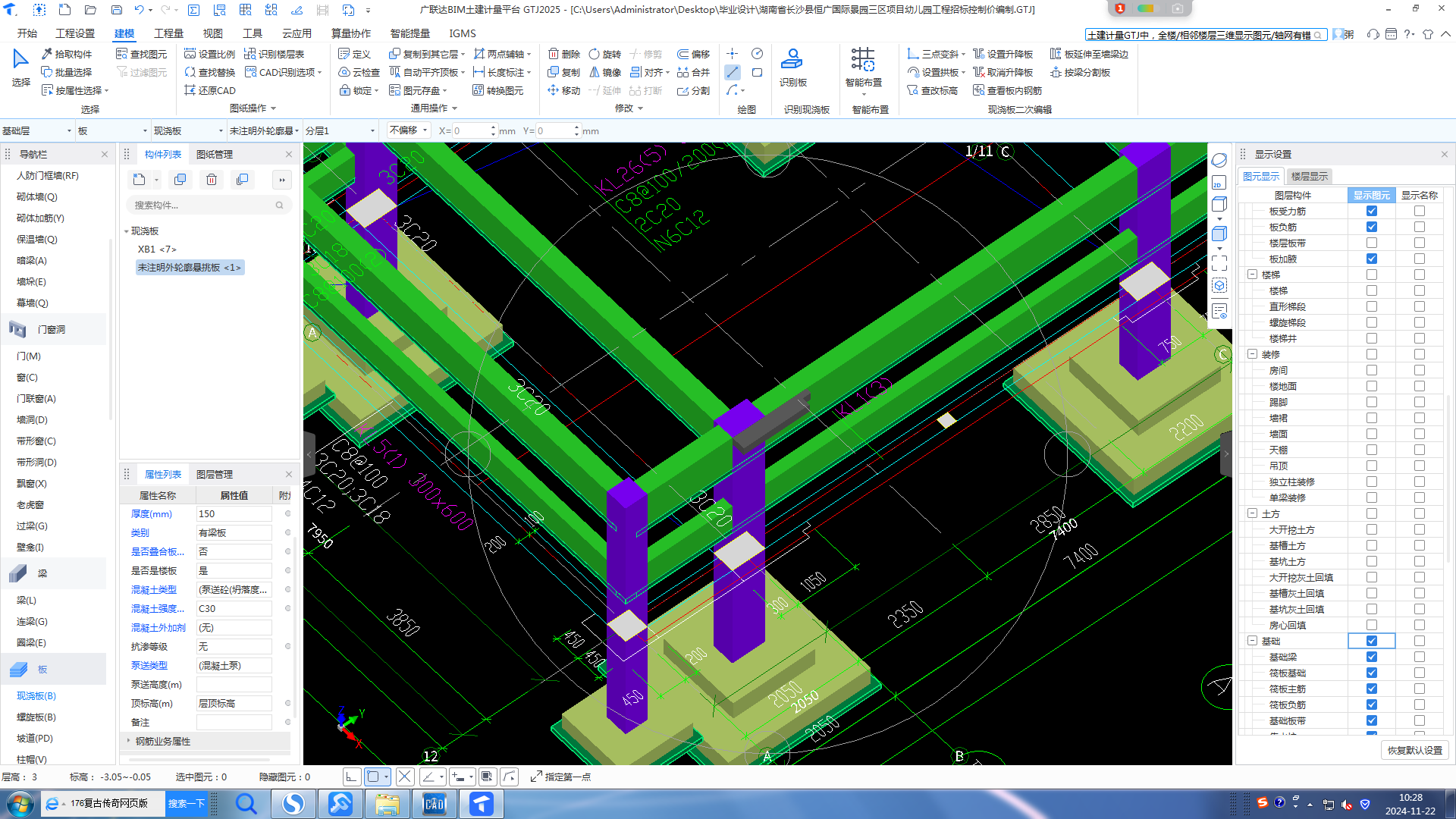The height and width of the screenshot is (819, 1456).
Task: Click the delete component trash icon
Action: point(212,180)
